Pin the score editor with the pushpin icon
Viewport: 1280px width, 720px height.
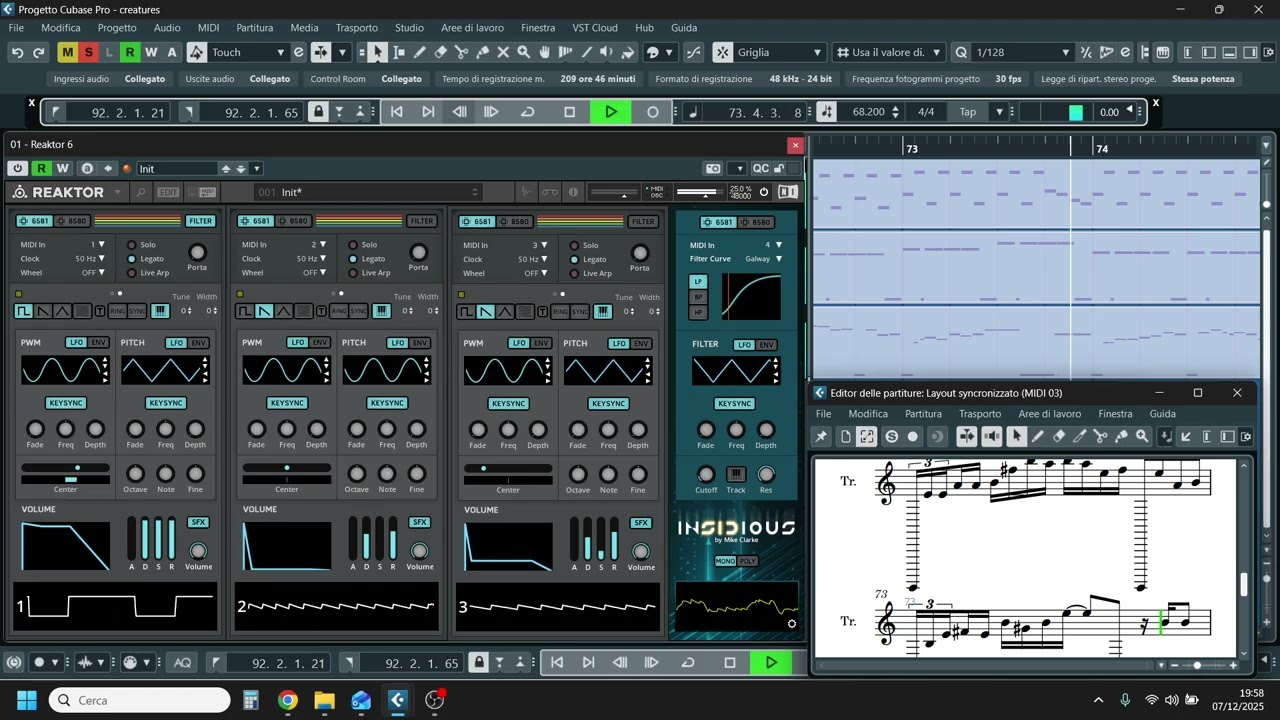click(821, 436)
